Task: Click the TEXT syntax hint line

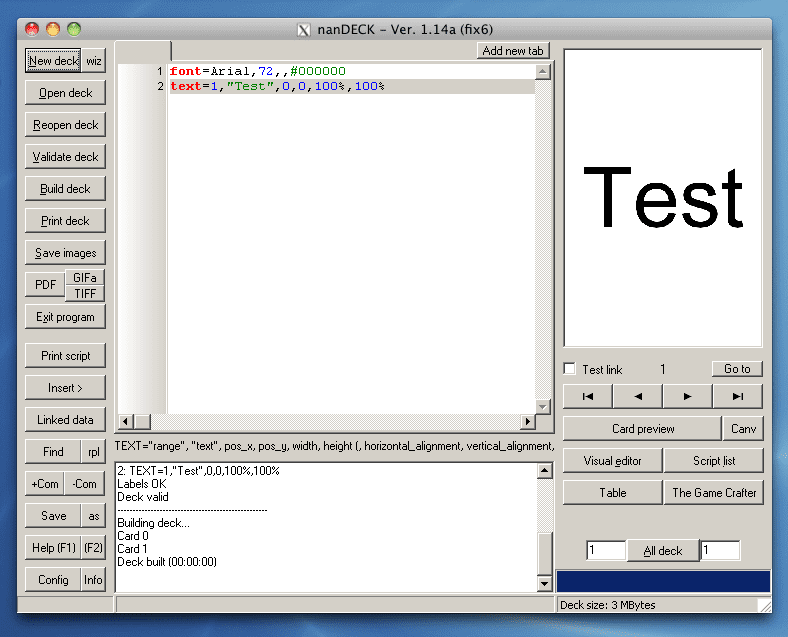Action: click(x=334, y=446)
